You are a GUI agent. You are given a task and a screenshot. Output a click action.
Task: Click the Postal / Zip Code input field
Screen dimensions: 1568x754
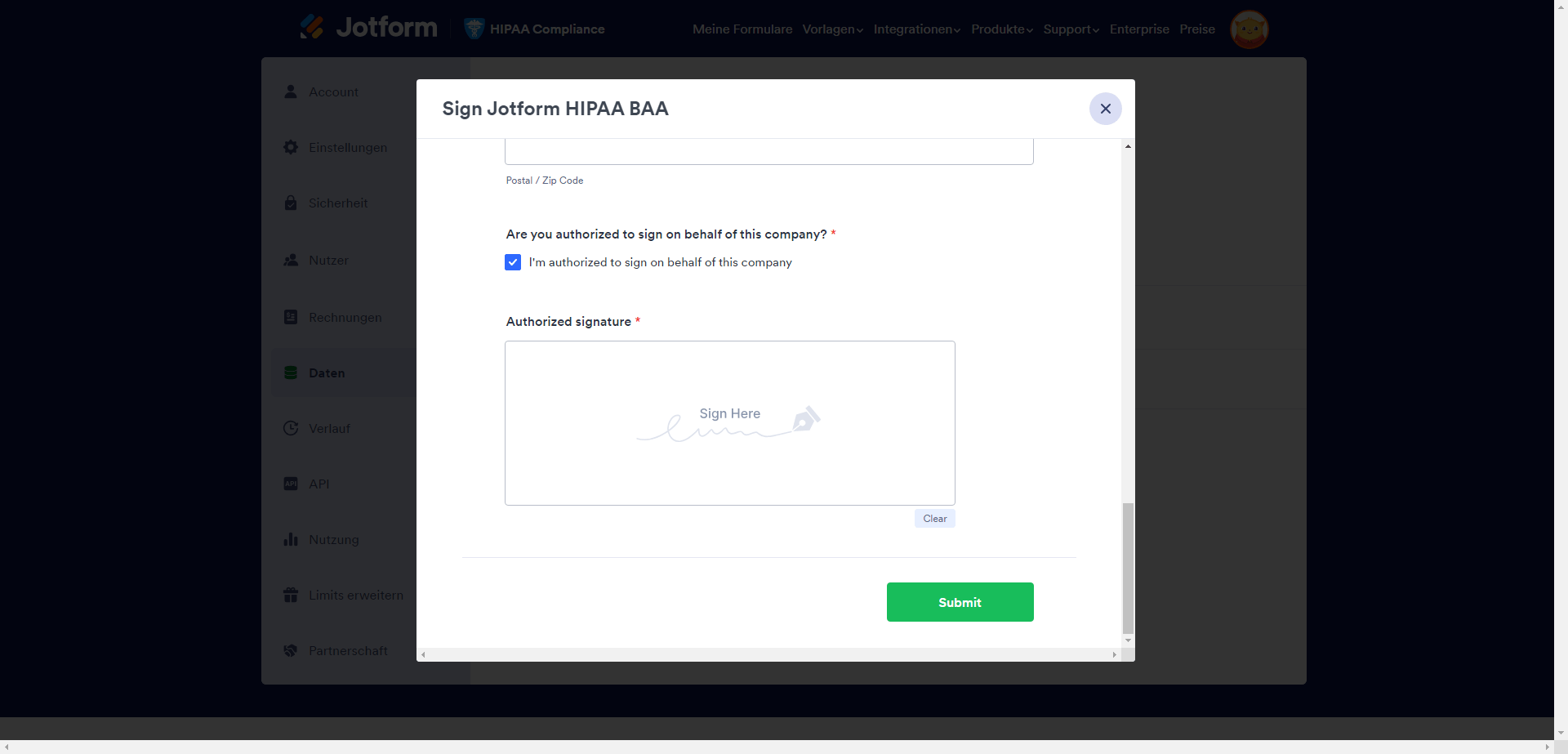tap(768, 152)
